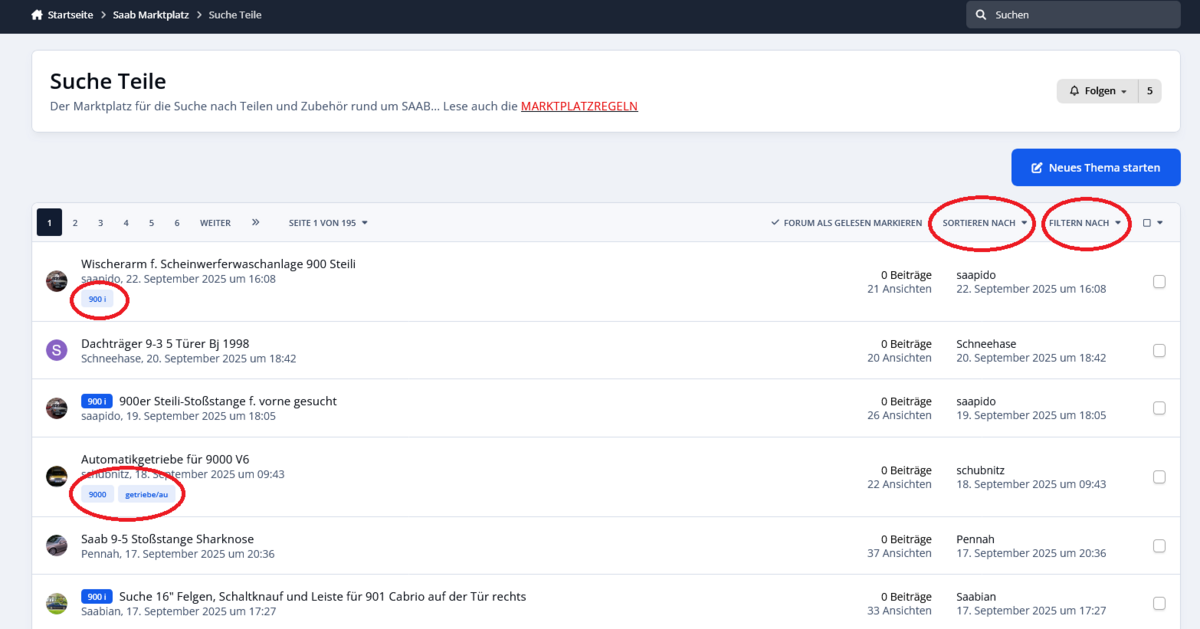Open the Folgen dropdown button
The width and height of the screenshot is (1200, 629).
[1097, 91]
